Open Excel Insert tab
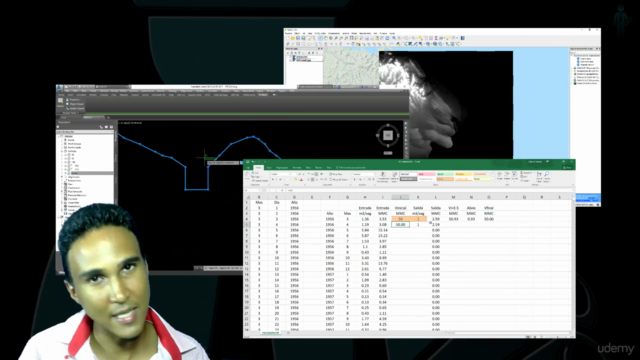The height and width of the screenshot is (360, 640). click(x=269, y=167)
